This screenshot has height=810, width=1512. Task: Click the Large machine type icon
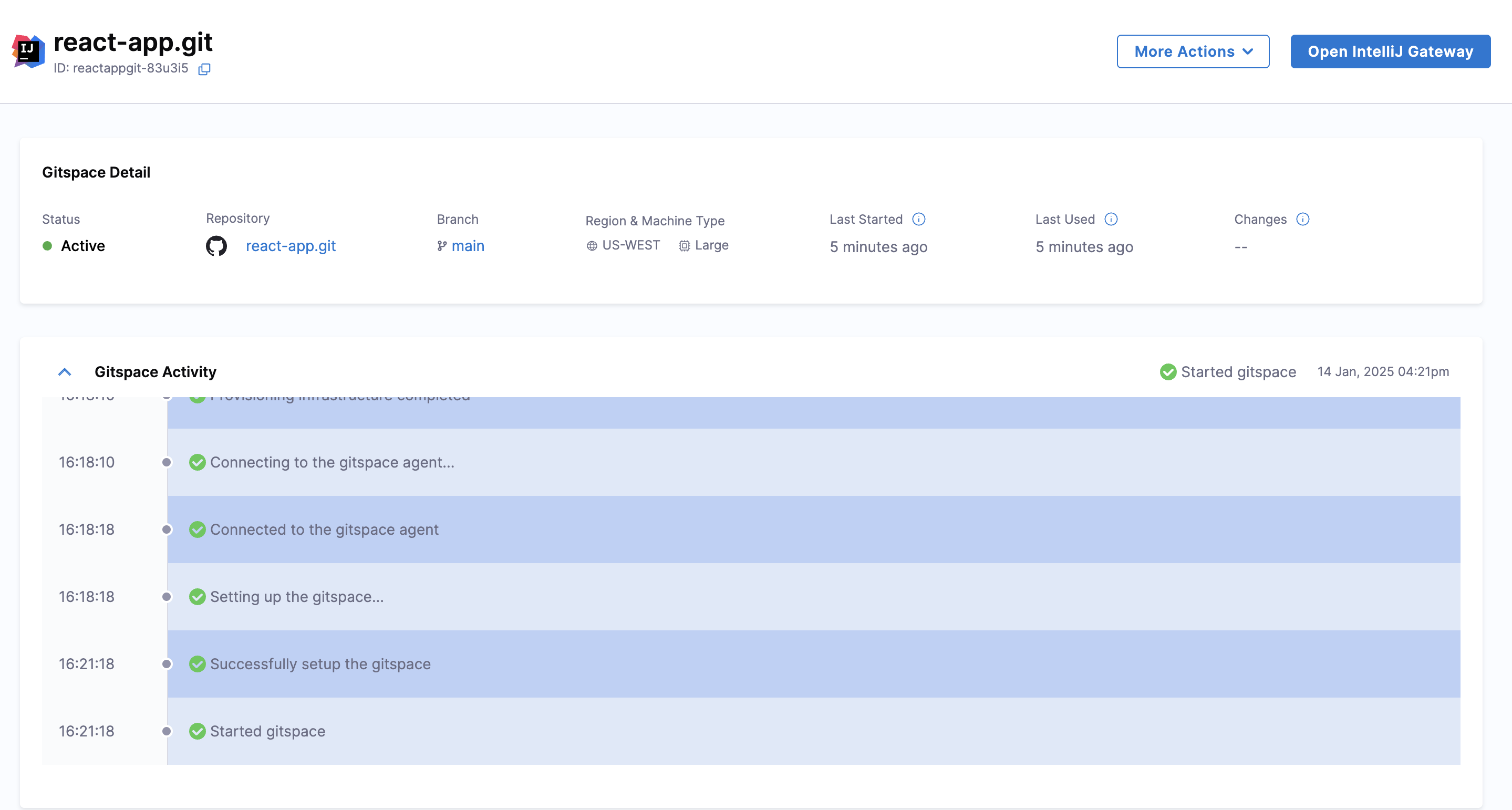pos(684,246)
